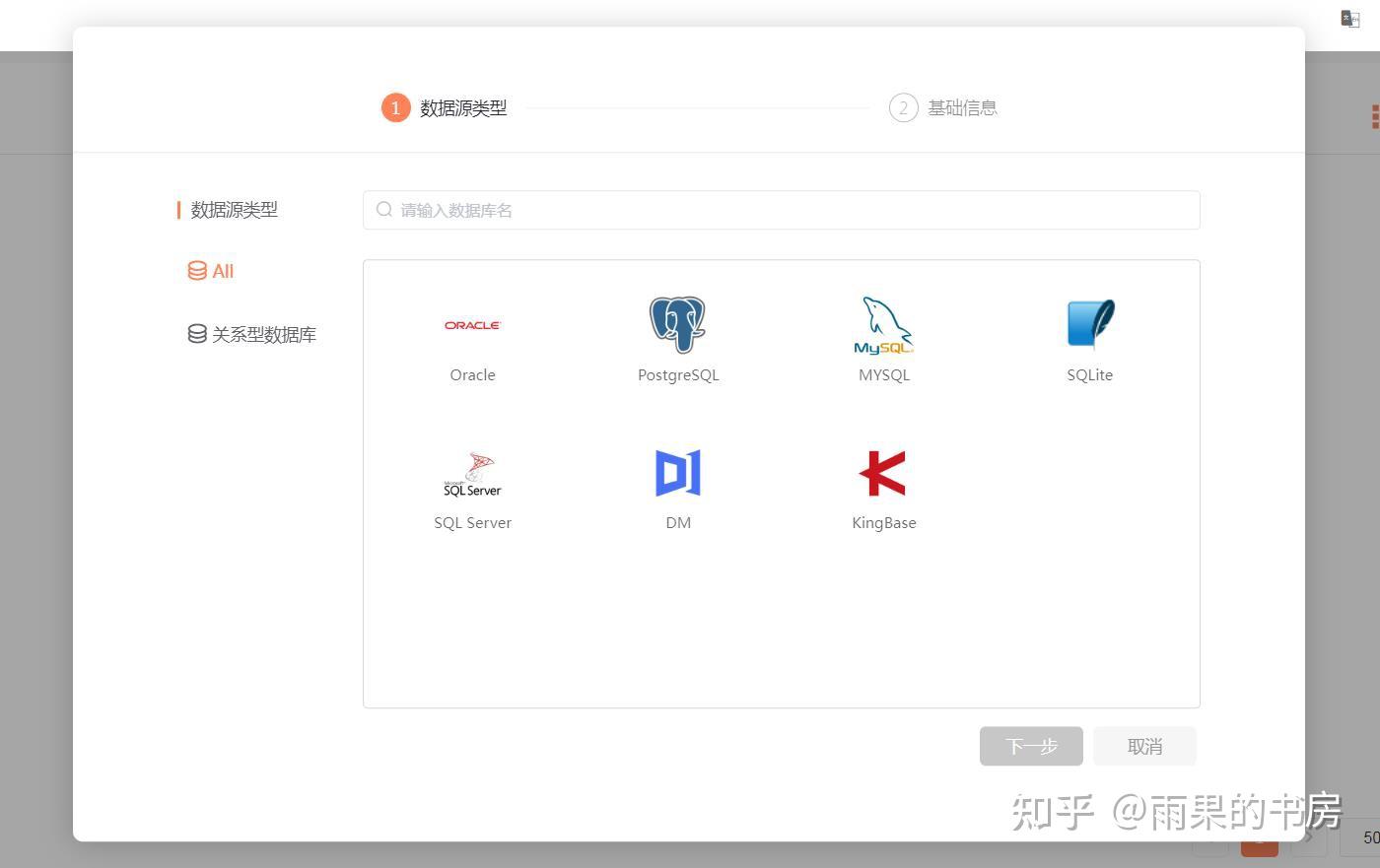Viewport: 1380px width, 868px height.
Task: Filter by 关系型数据库 category
Action: pos(252,335)
